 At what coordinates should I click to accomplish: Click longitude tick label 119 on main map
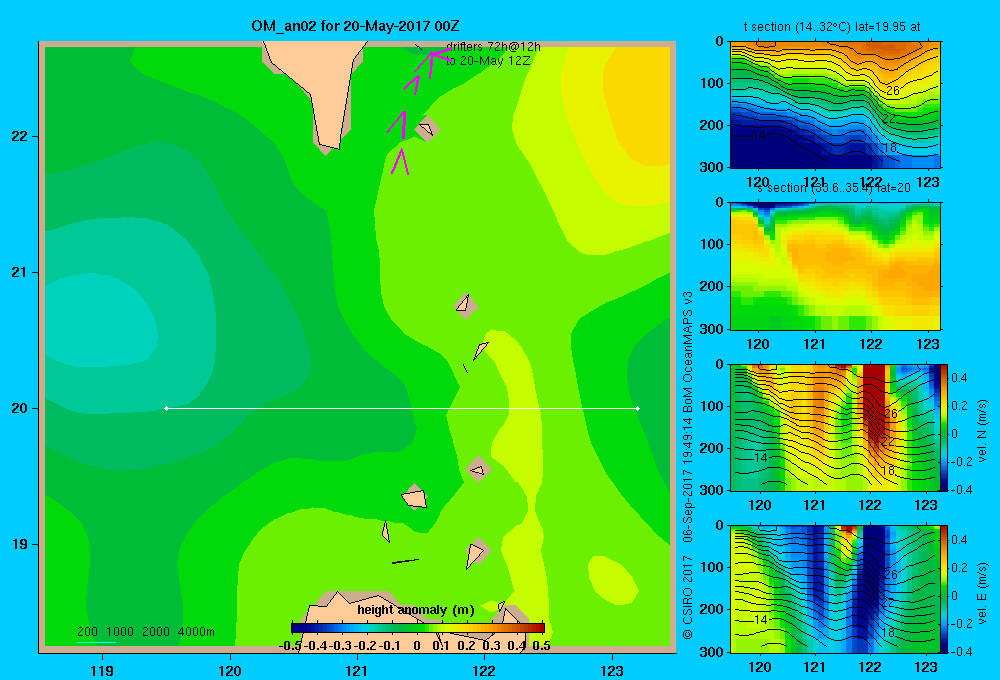(x=102, y=670)
